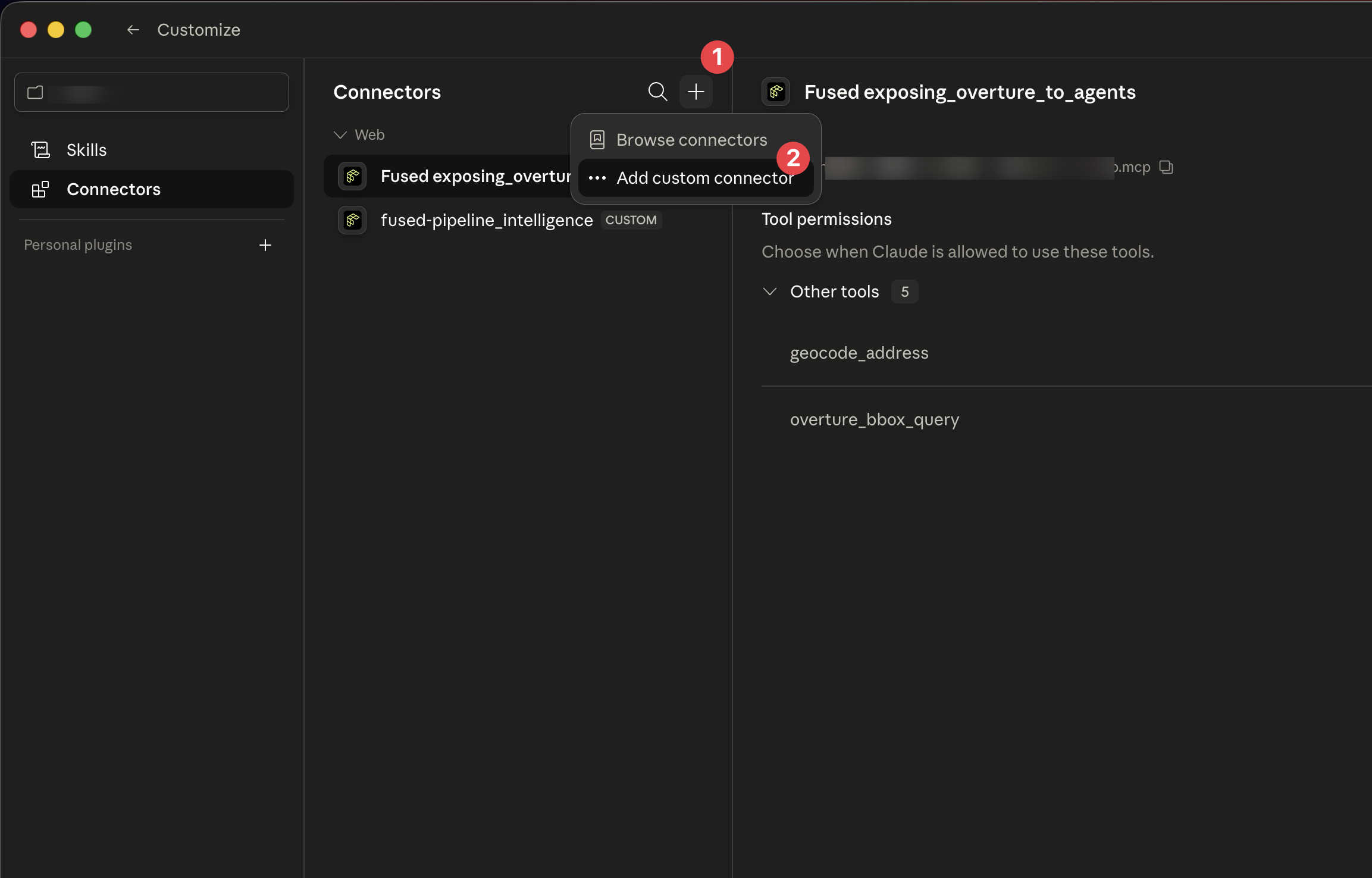This screenshot has height=878, width=1372.
Task: Click the Connectors blocks icon
Action: (40, 189)
